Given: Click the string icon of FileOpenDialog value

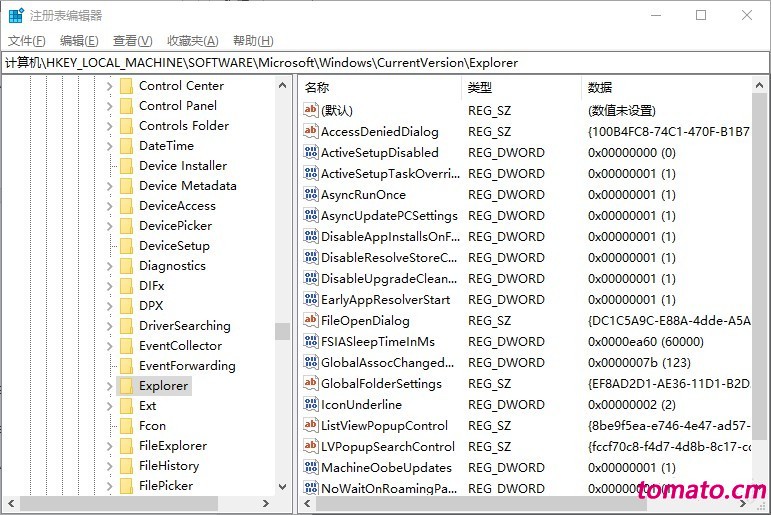Looking at the screenshot, I should [x=310, y=320].
